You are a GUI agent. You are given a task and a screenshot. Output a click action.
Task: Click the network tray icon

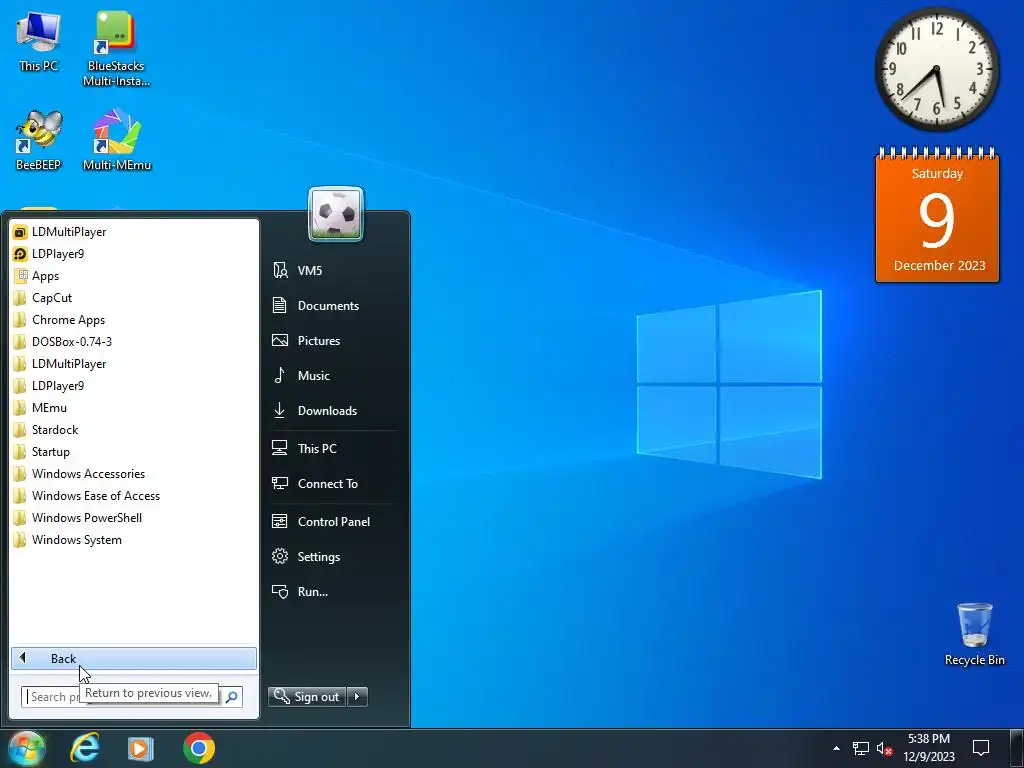[x=861, y=748]
